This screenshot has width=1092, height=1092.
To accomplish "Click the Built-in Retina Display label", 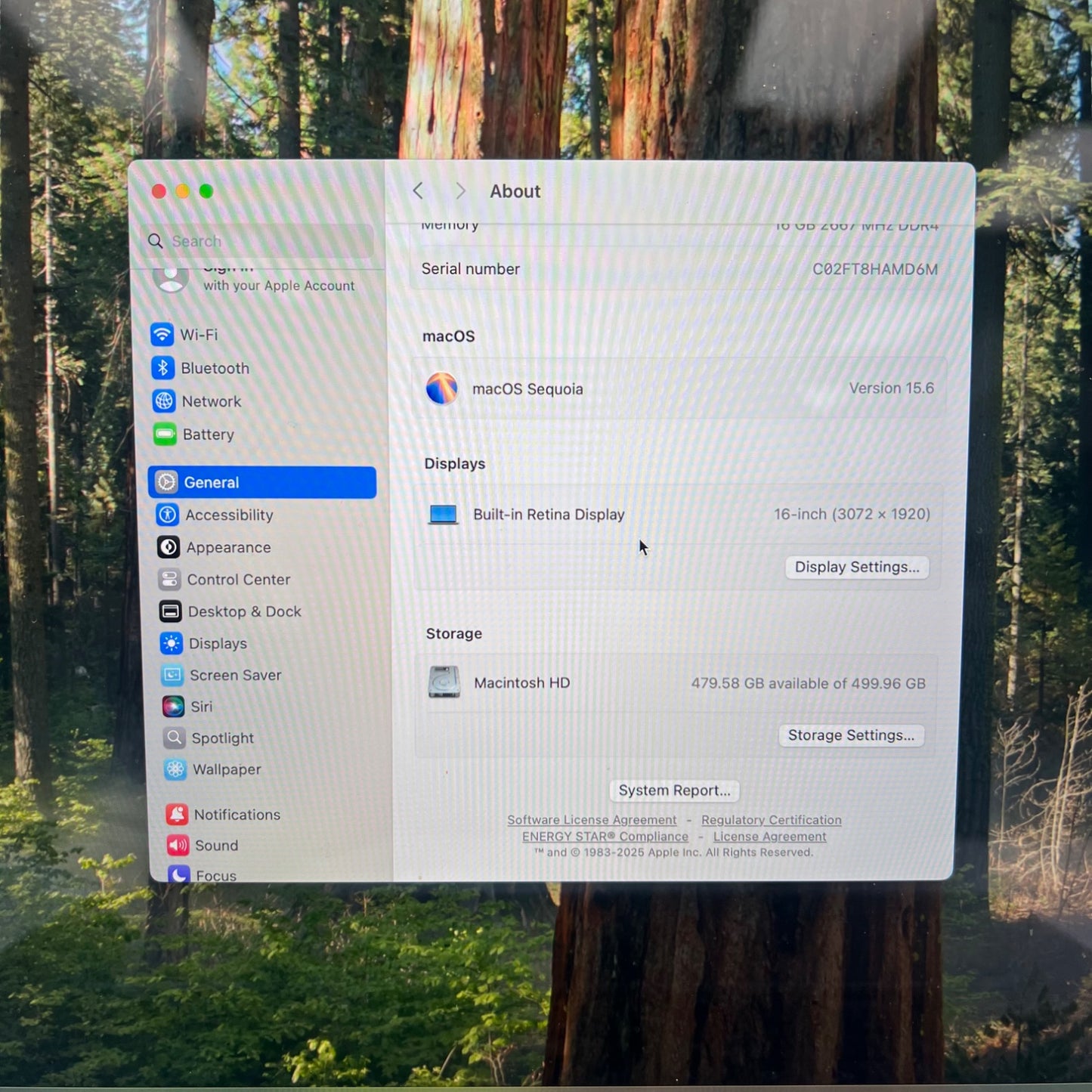I will coord(549,515).
